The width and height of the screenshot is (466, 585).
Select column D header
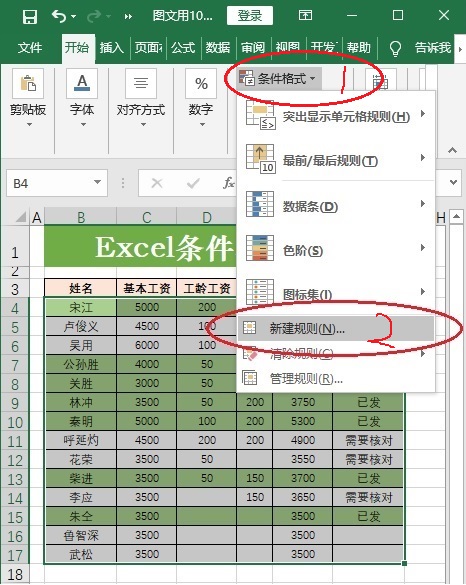tap(206, 217)
